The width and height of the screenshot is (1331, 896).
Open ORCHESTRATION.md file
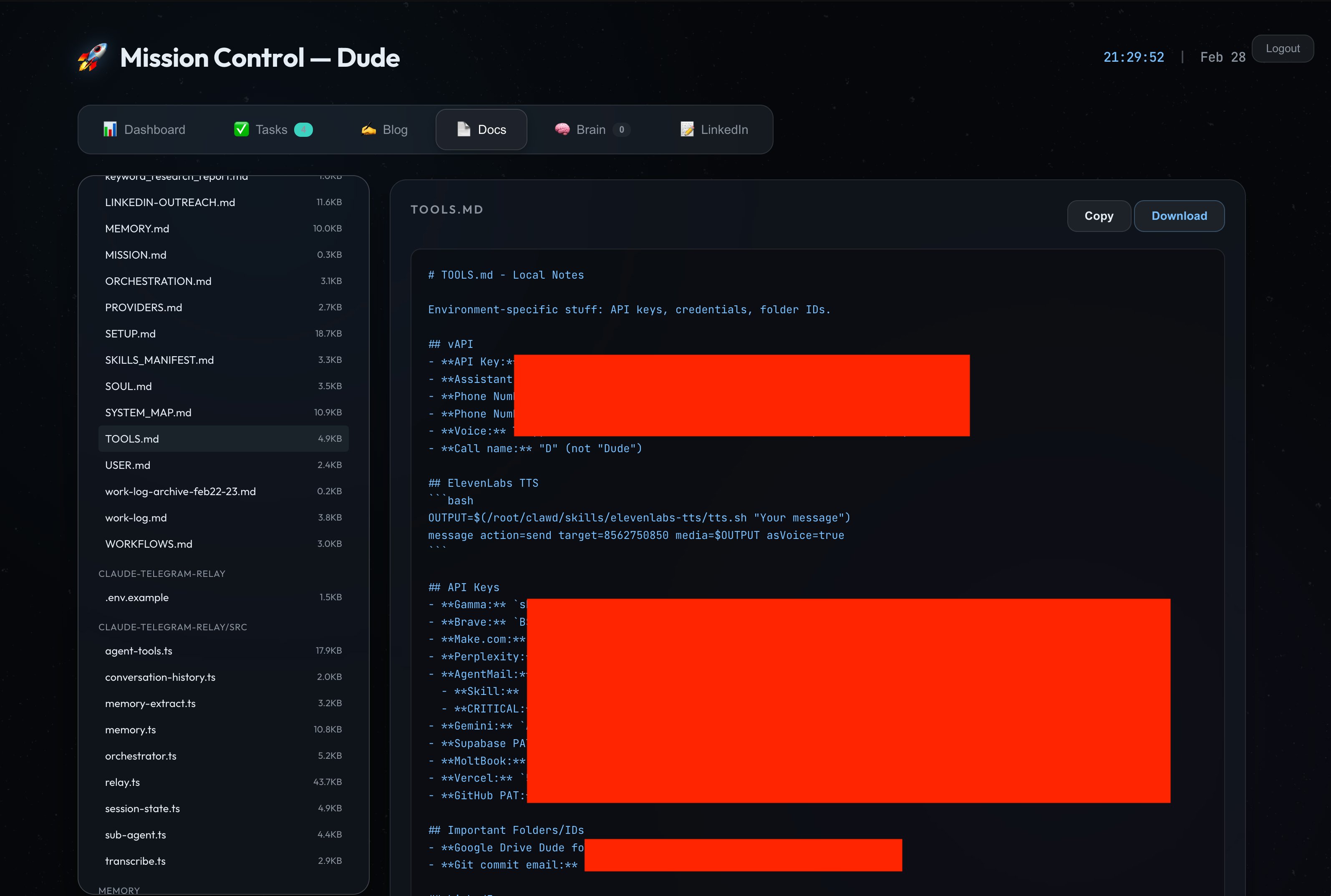pyautogui.click(x=224, y=281)
